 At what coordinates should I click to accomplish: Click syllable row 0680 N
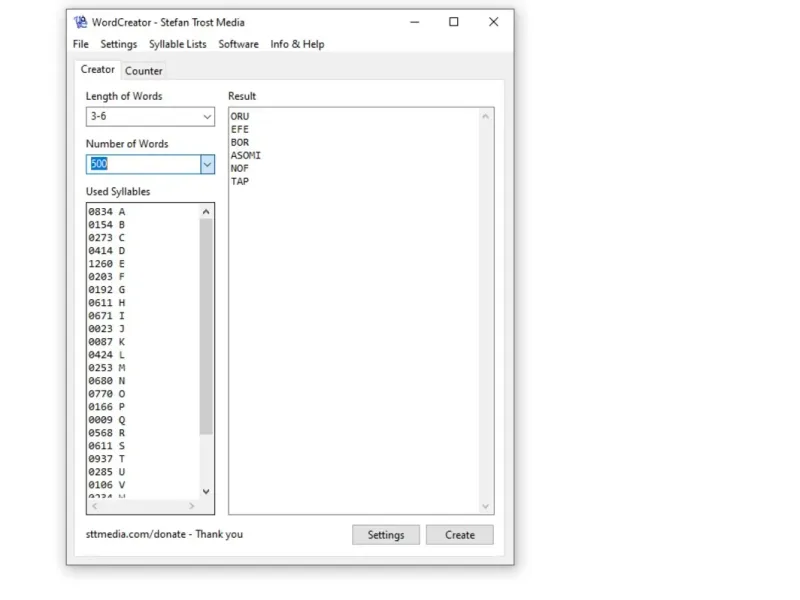coord(107,381)
